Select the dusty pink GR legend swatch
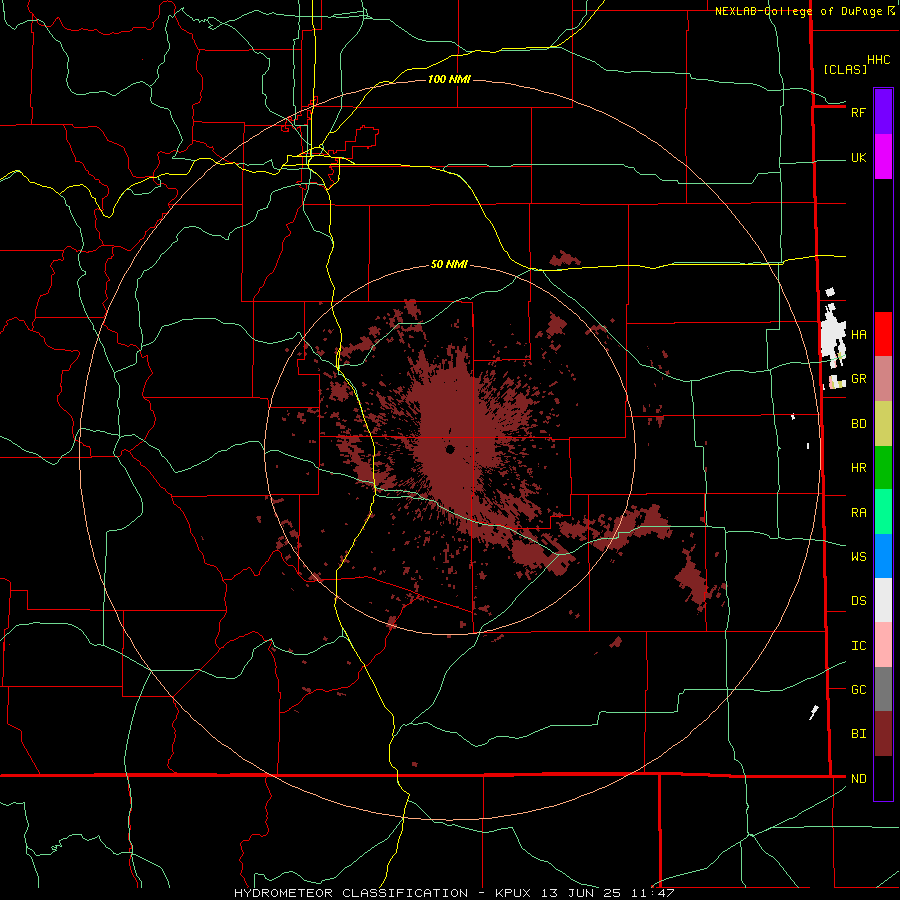Viewport: 900px width, 900px height. 883,379
